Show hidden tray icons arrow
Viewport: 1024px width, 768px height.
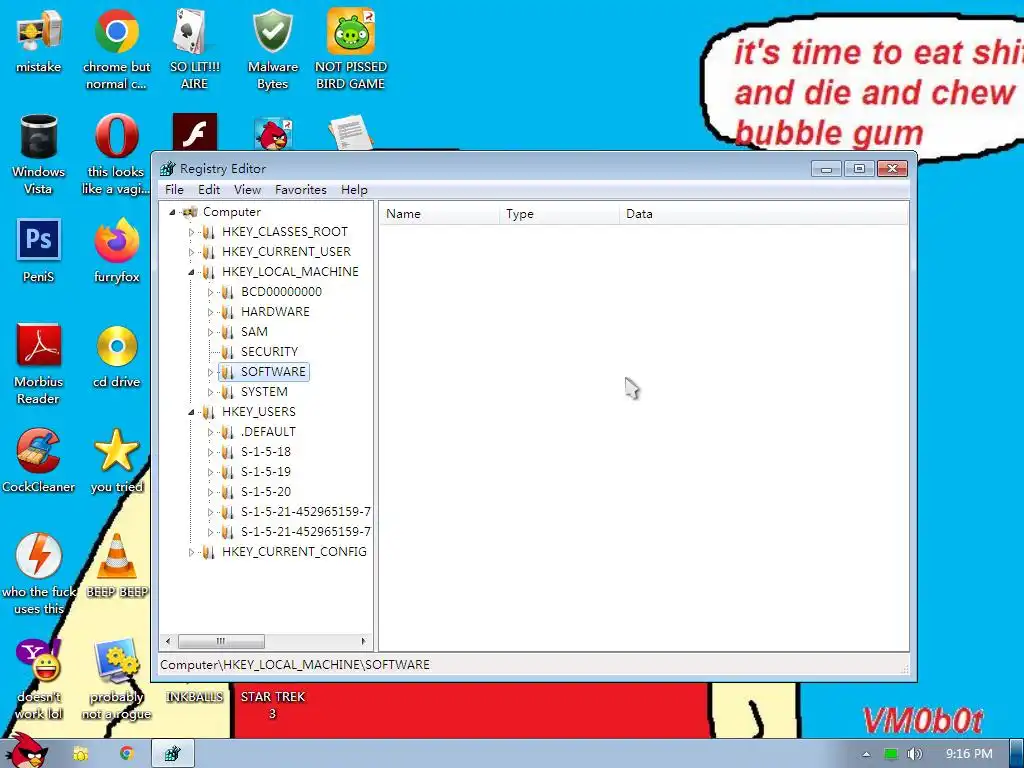(866, 754)
